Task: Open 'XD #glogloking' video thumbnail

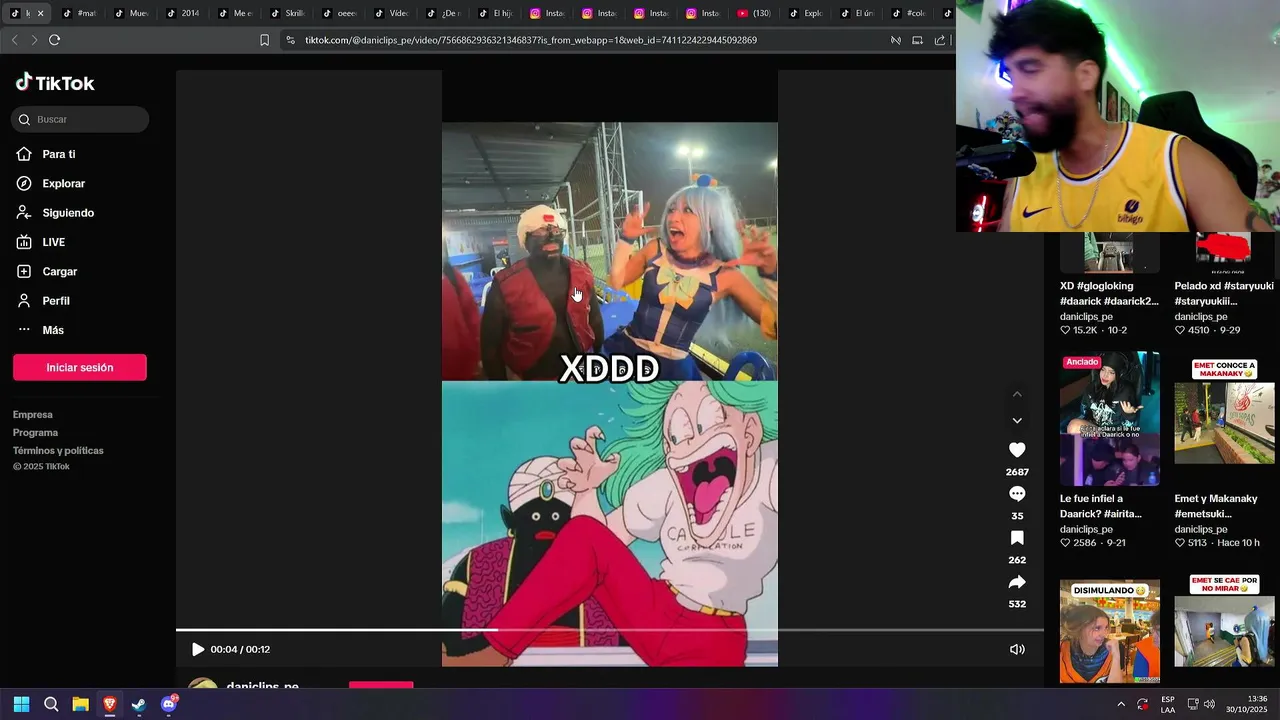Action: click(1110, 252)
